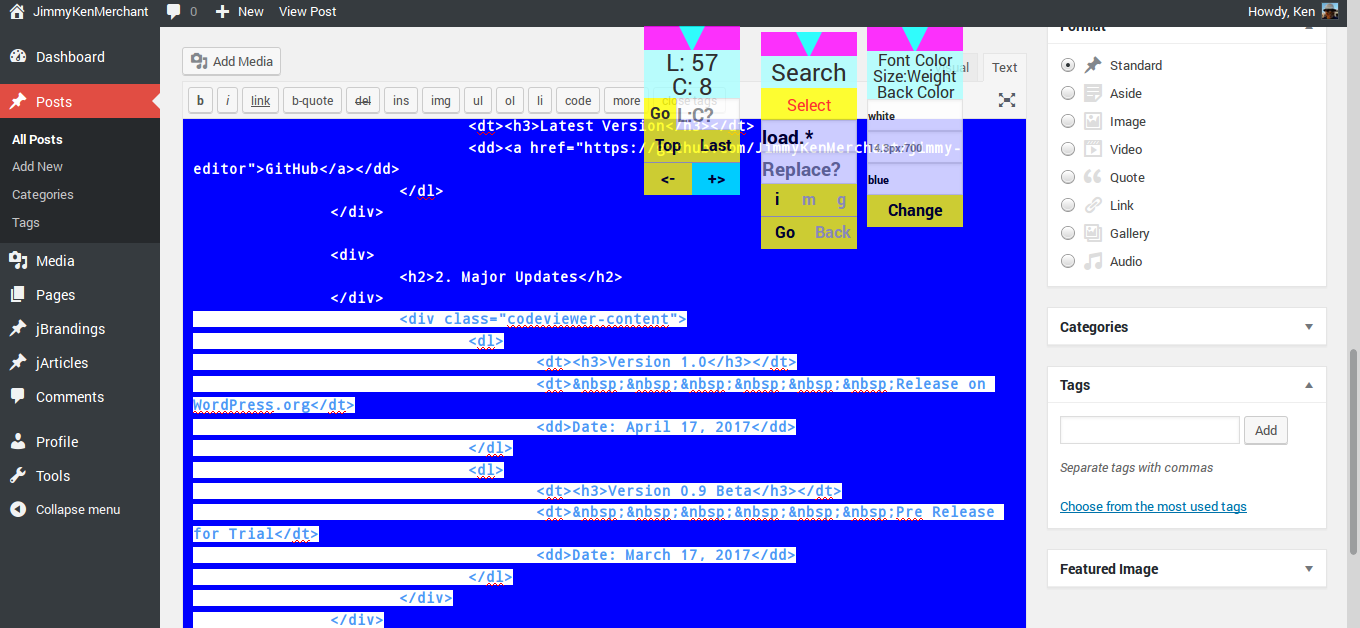Screen dimensions: 1360x628
Task: Click the Audio format music note icon
Action: click(x=1093, y=261)
